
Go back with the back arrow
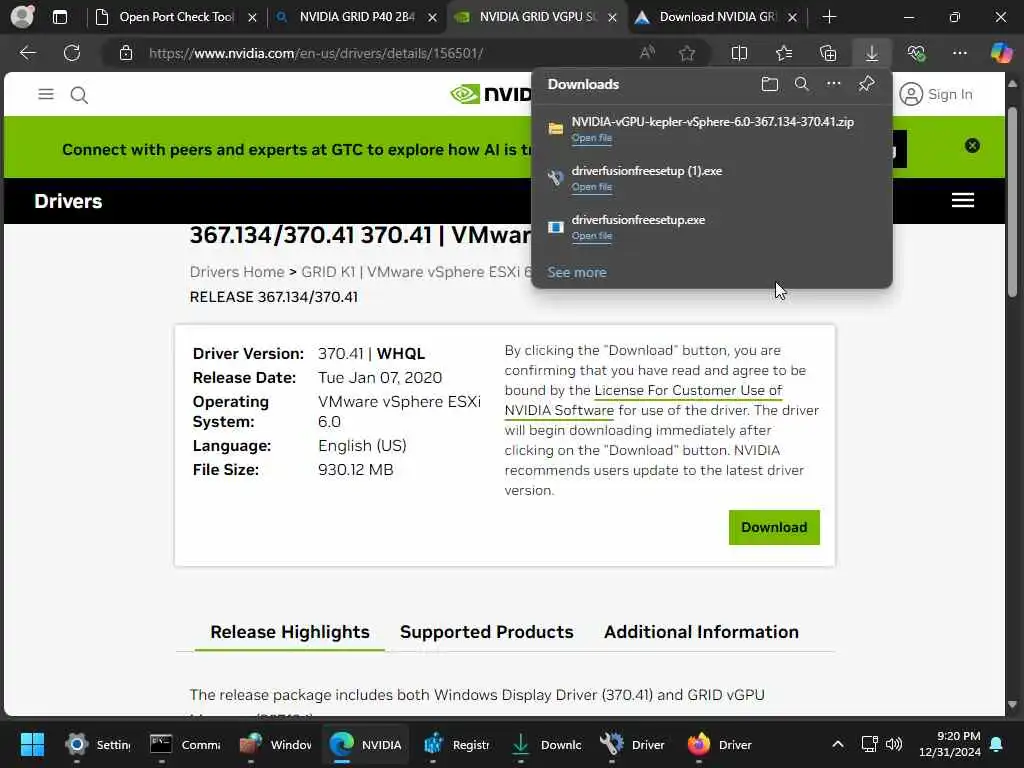[x=27, y=53]
